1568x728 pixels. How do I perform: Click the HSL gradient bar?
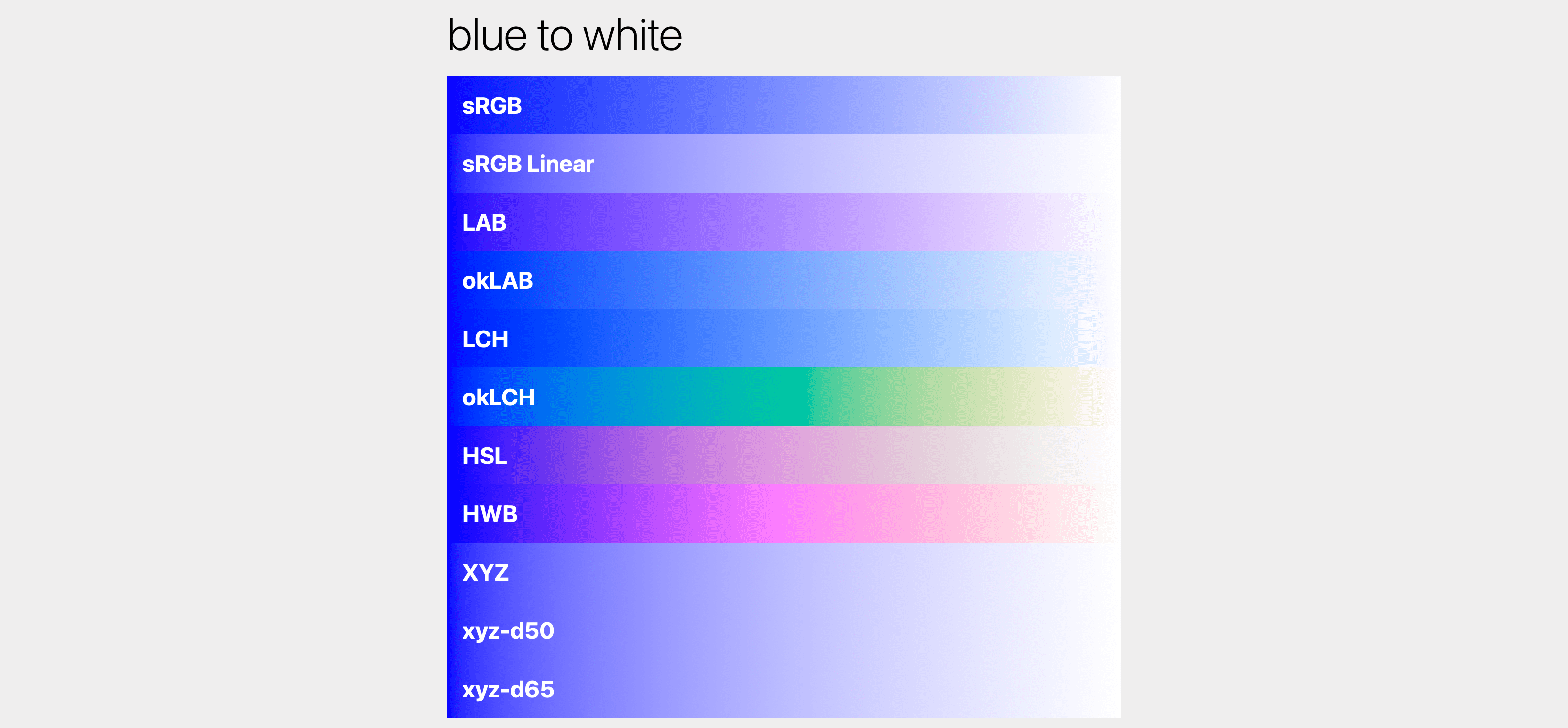coord(784,455)
